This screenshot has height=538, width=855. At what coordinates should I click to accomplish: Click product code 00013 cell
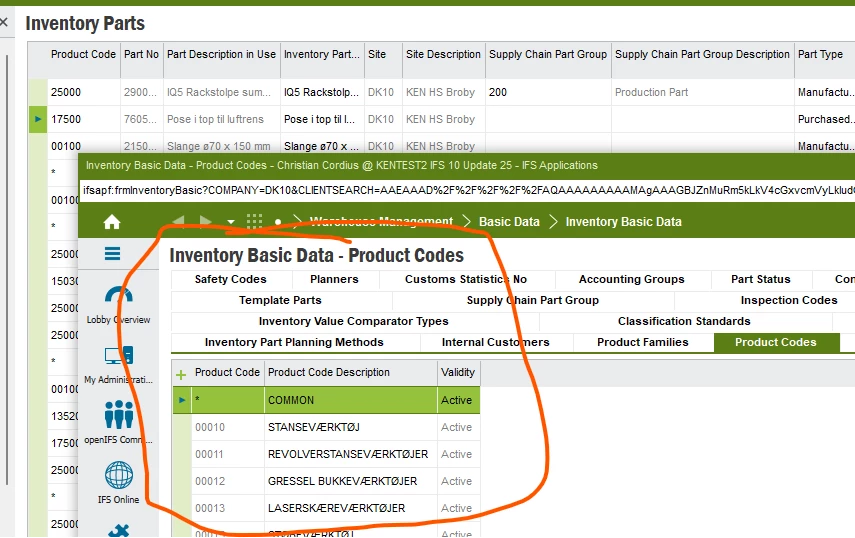click(227, 508)
